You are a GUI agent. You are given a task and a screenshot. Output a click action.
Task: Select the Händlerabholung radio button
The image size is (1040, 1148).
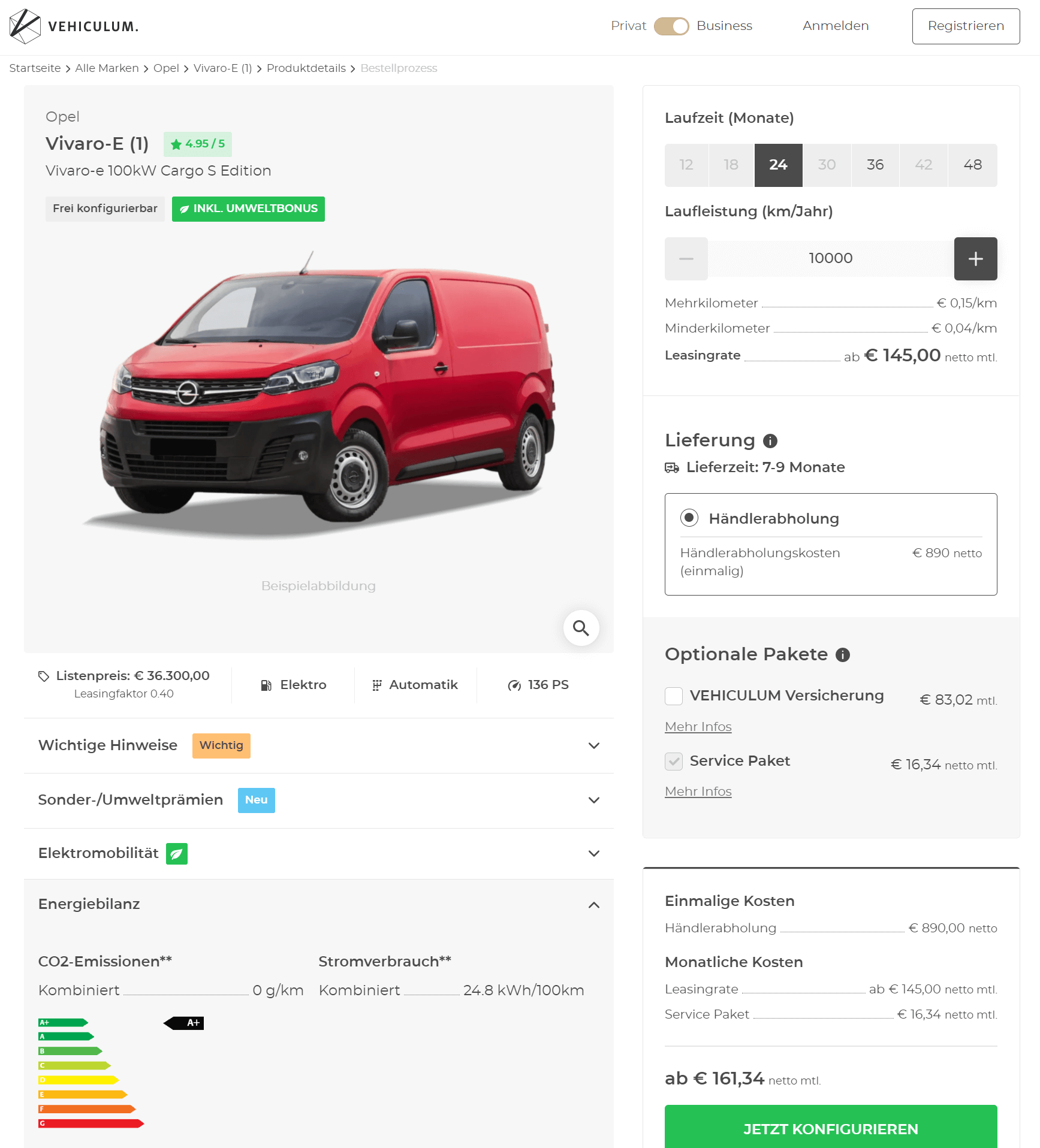click(689, 518)
